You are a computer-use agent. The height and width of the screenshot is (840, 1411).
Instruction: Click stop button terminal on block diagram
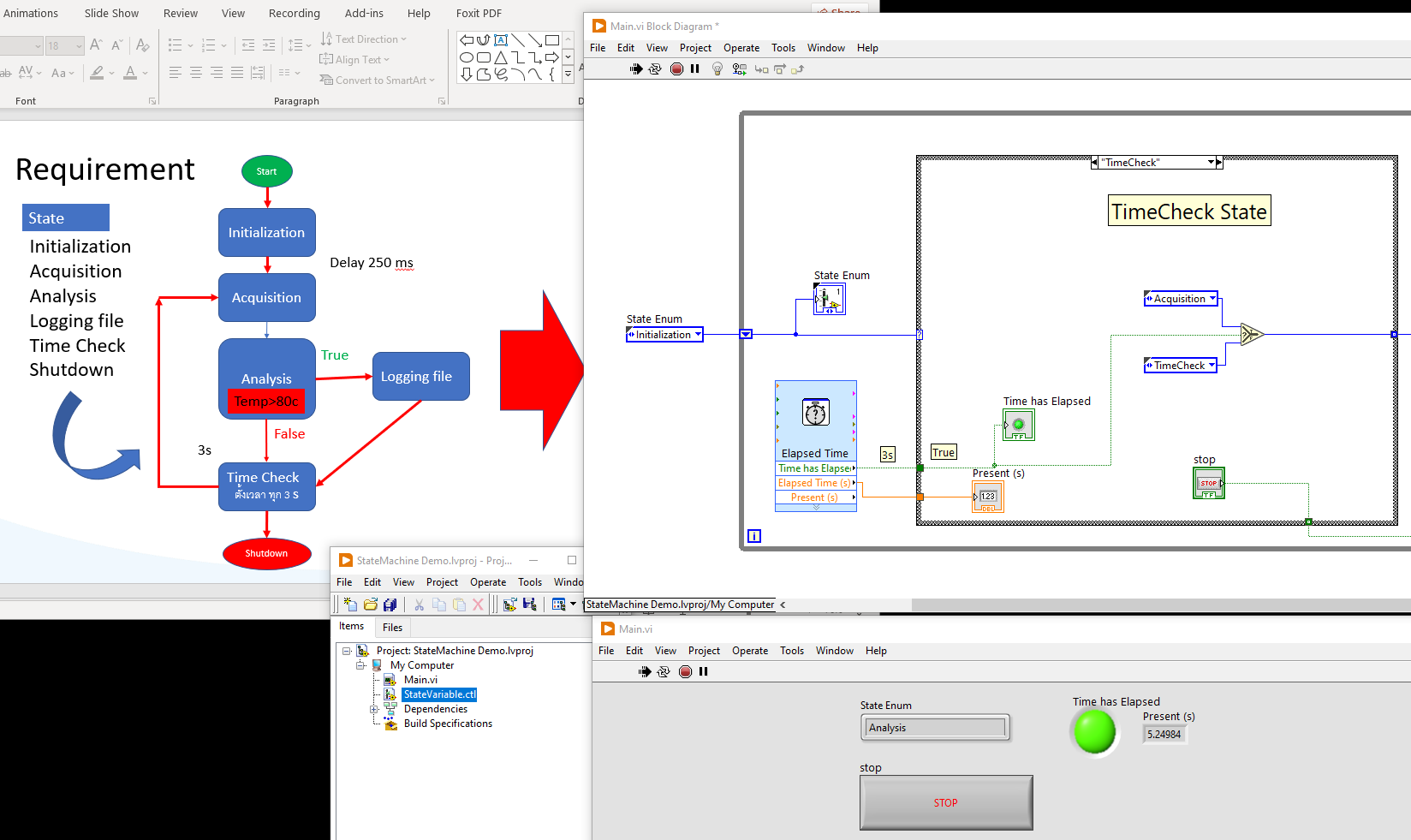(x=1209, y=483)
